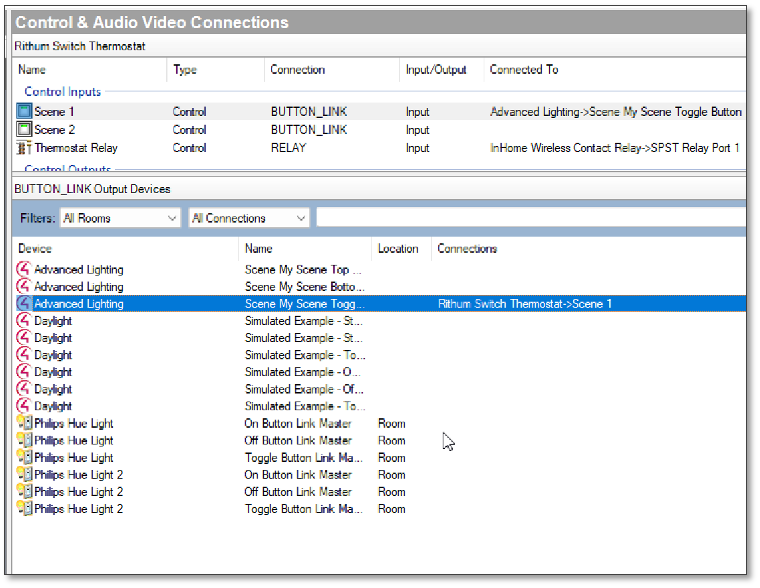The width and height of the screenshot is (760, 588).
Task: Click the Control Inputs group label
Action: [63, 92]
